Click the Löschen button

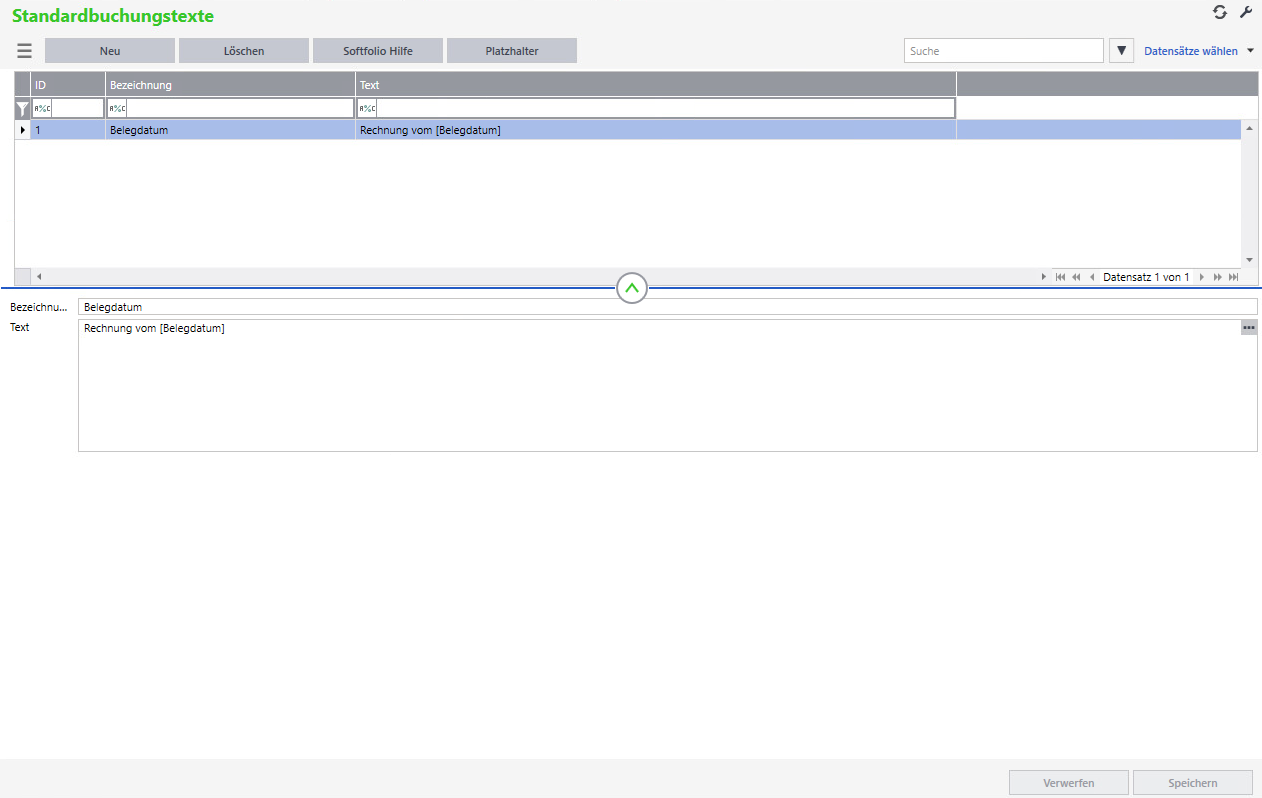(244, 51)
